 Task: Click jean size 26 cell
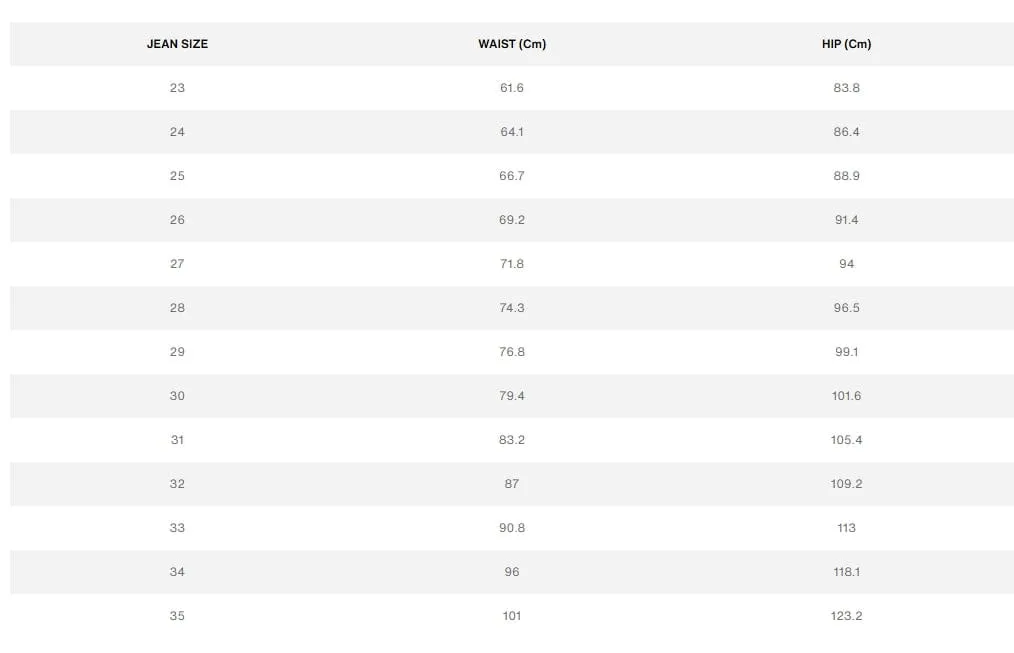coord(177,220)
